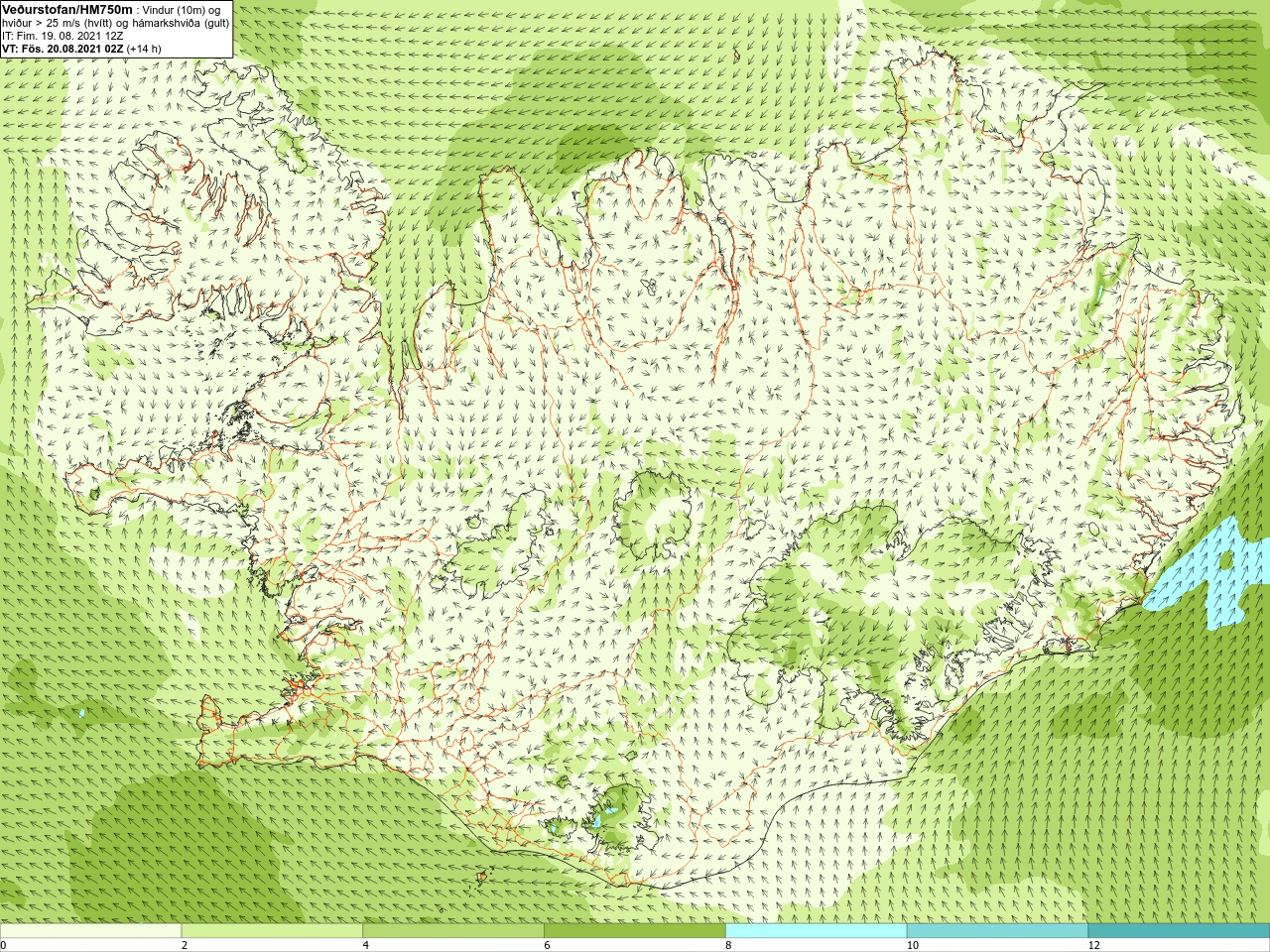The width and height of the screenshot is (1270, 952).
Task: Click the light green 2–4 scale swatch
Action: click(x=272, y=931)
